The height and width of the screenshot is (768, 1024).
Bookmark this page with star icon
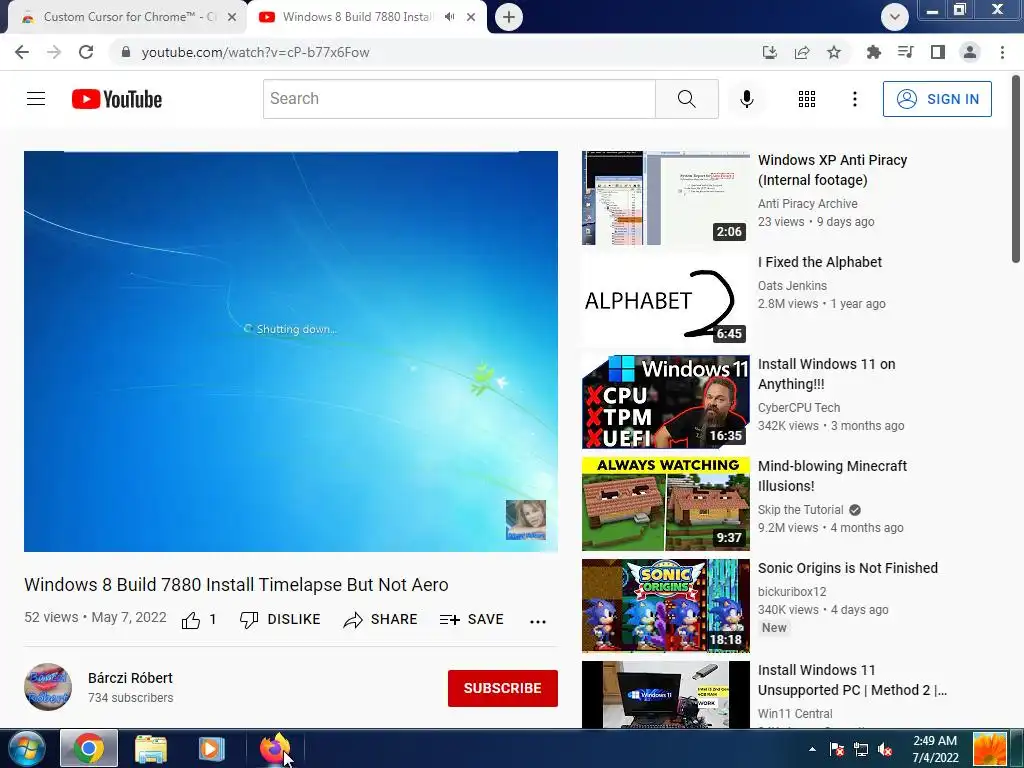(834, 52)
